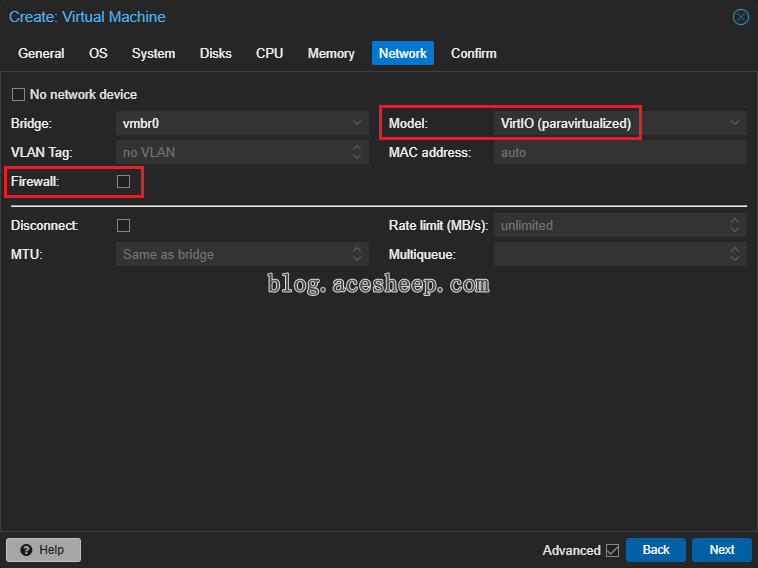The height and width of the screenshot is (568, 758).
Task: Open the Model dropdown arrow
Action: click(735, 123)
